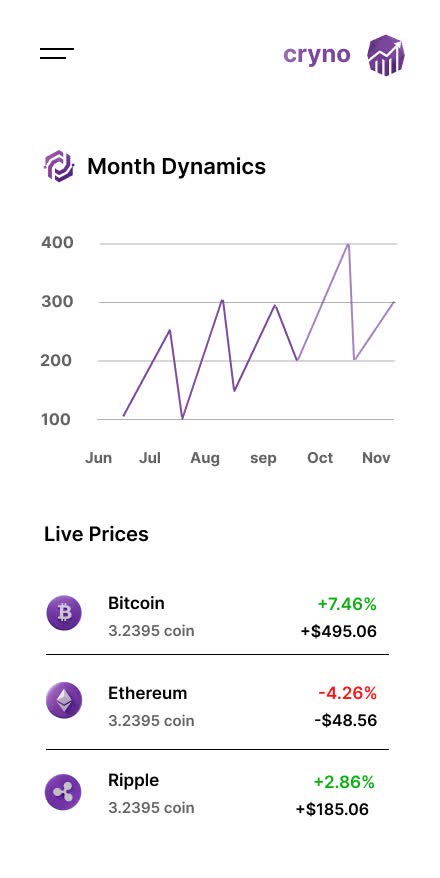Select the Ripple coin icon
This screenshot has height=878, width=440.
(x=63, y=792)
